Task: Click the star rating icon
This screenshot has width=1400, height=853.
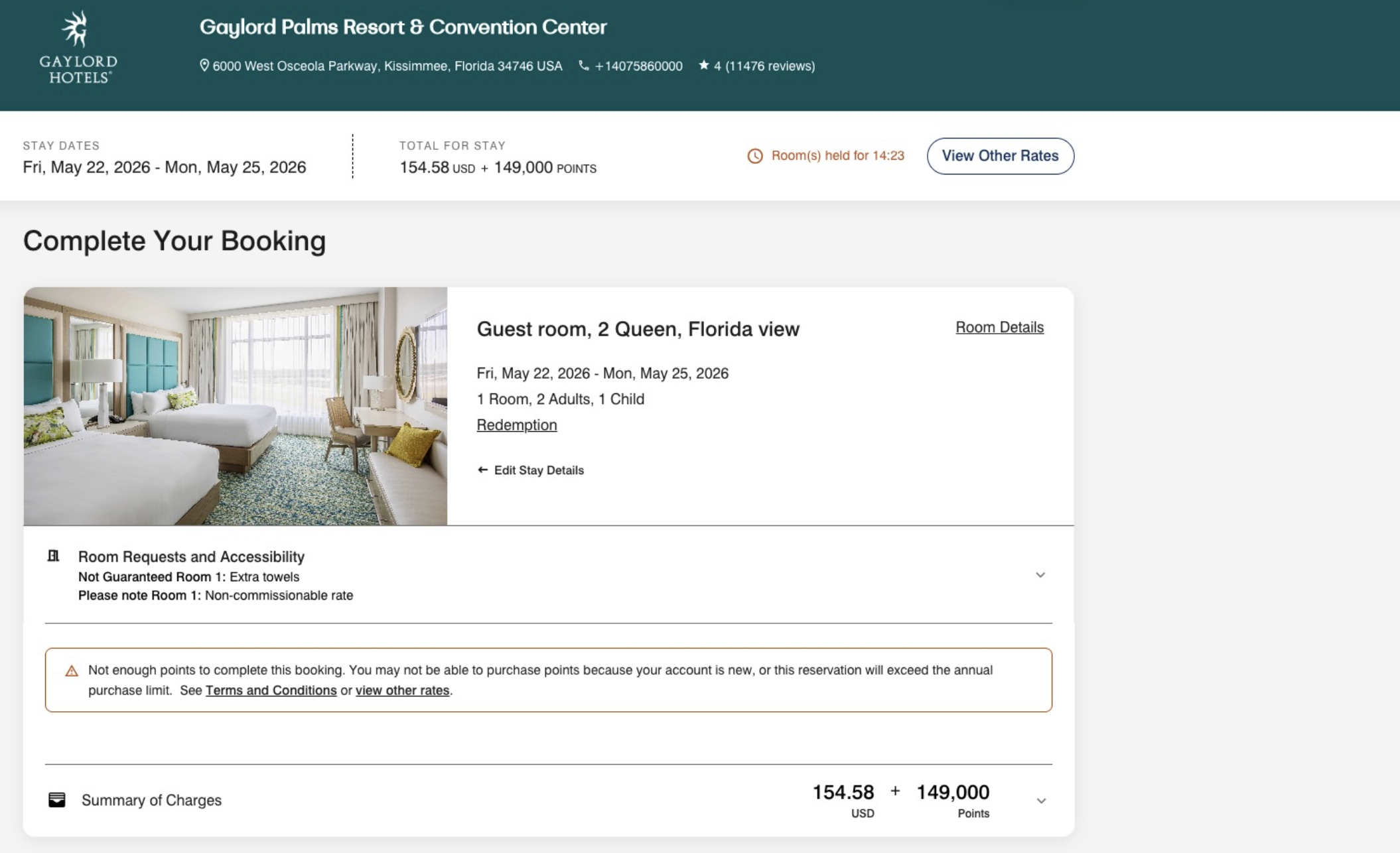Action: pos(704,66)
